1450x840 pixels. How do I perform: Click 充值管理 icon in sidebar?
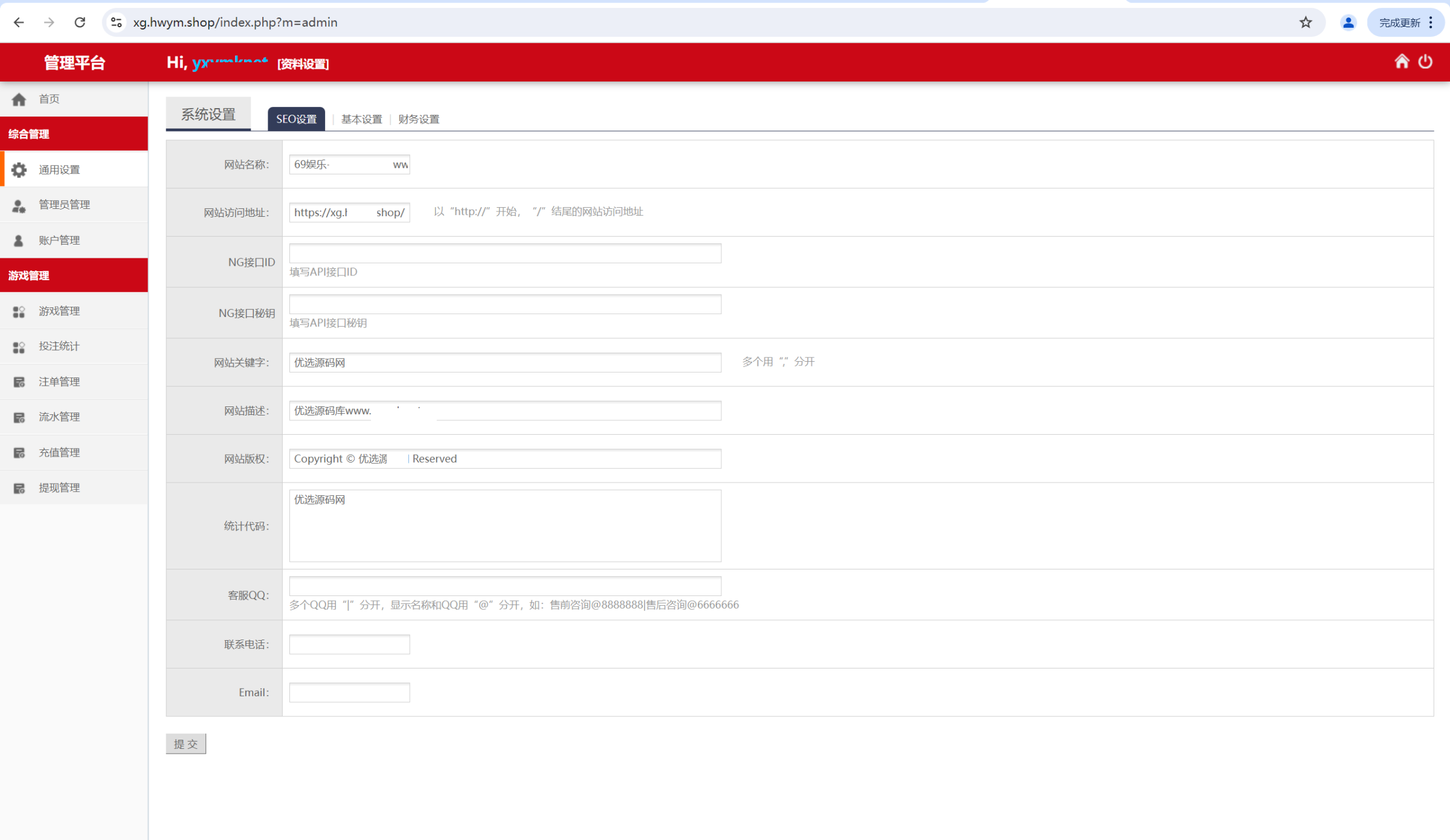tap(19, 453)
